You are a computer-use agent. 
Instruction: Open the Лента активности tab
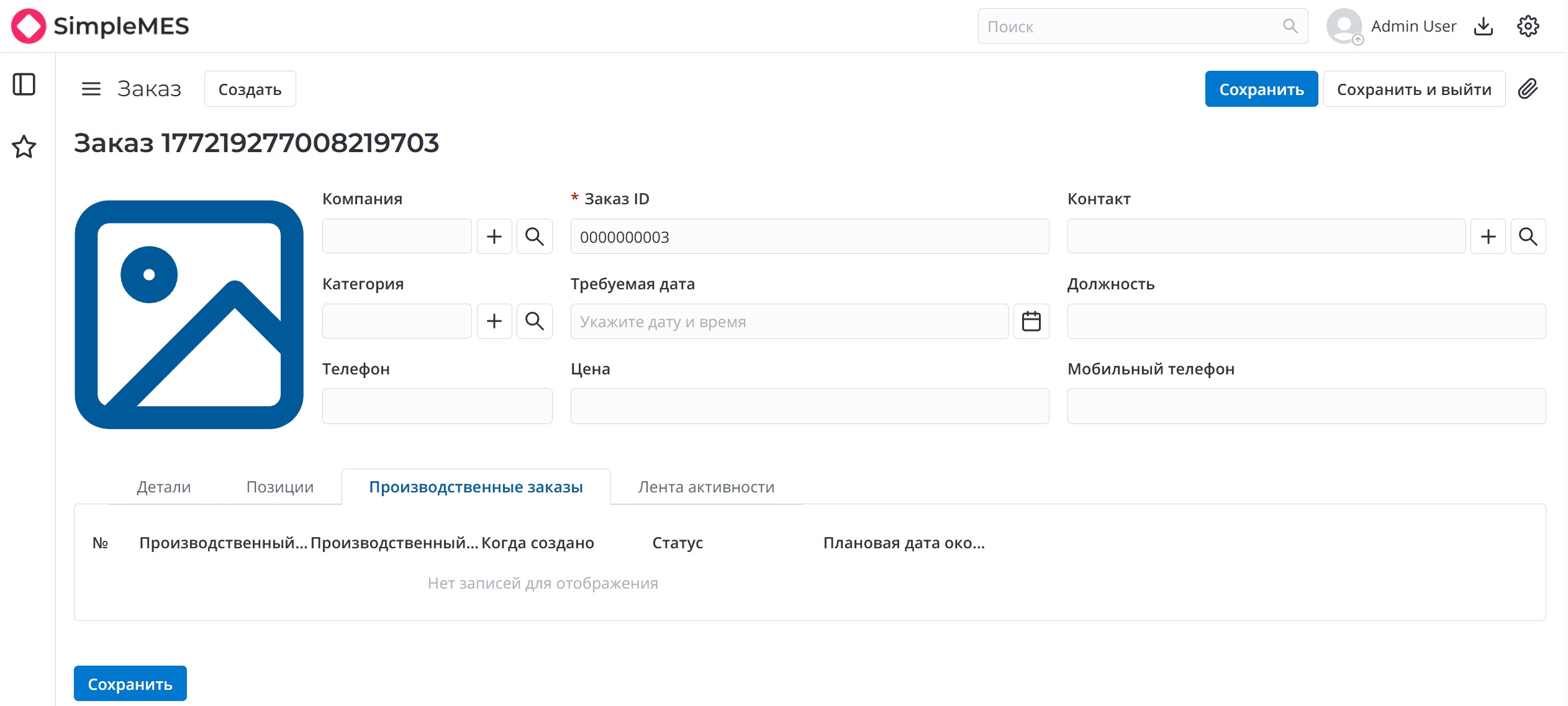click(x=706, y=487)
